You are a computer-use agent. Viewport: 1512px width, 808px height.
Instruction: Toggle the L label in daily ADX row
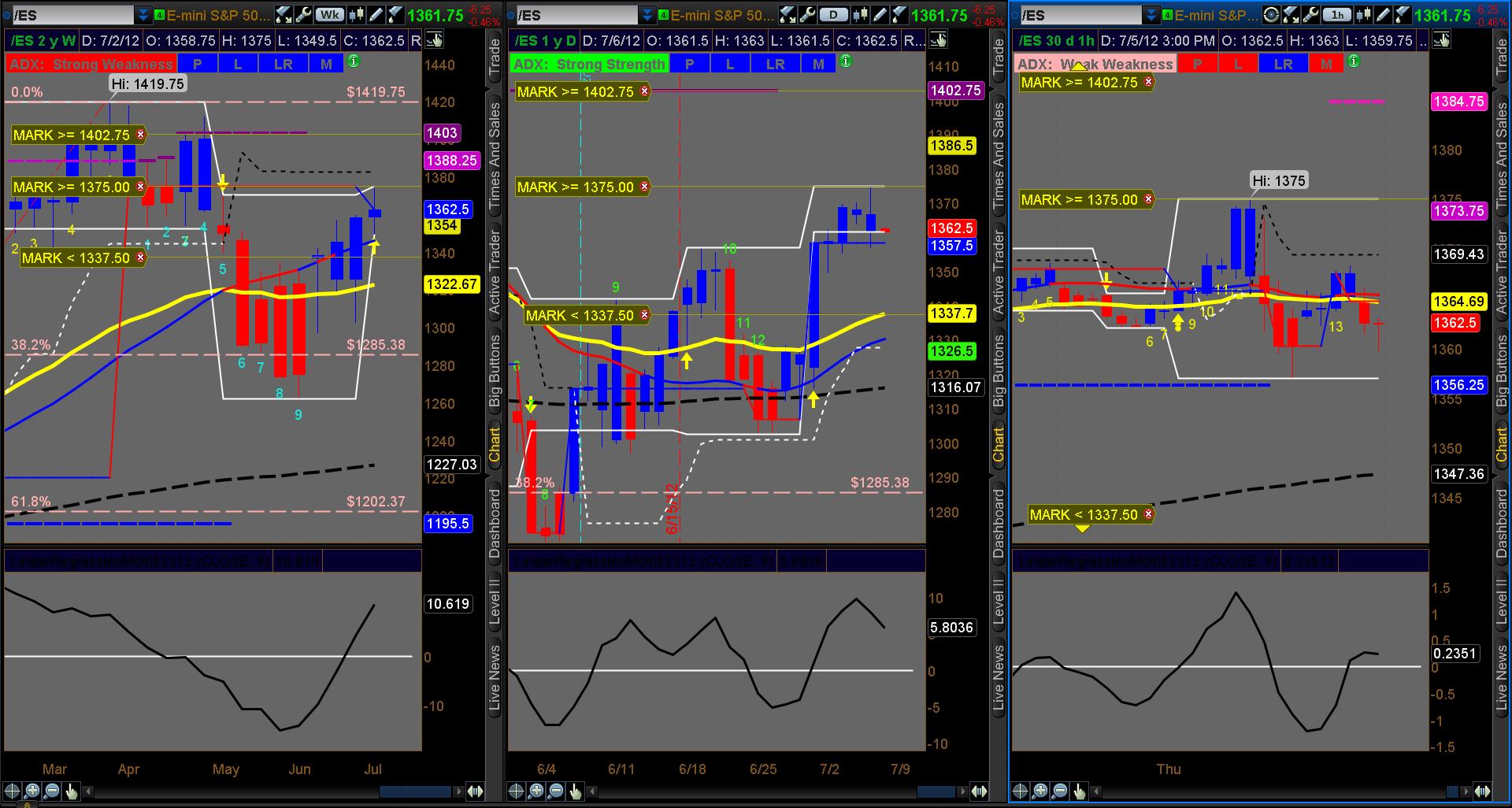(x=730, y=64)
